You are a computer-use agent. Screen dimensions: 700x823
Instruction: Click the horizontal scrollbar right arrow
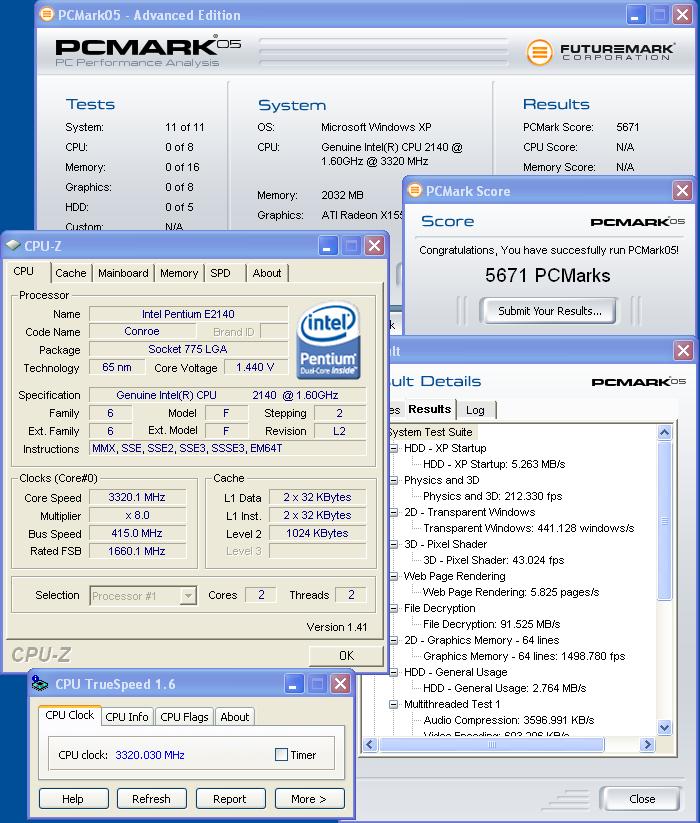(x=648, y=744)
